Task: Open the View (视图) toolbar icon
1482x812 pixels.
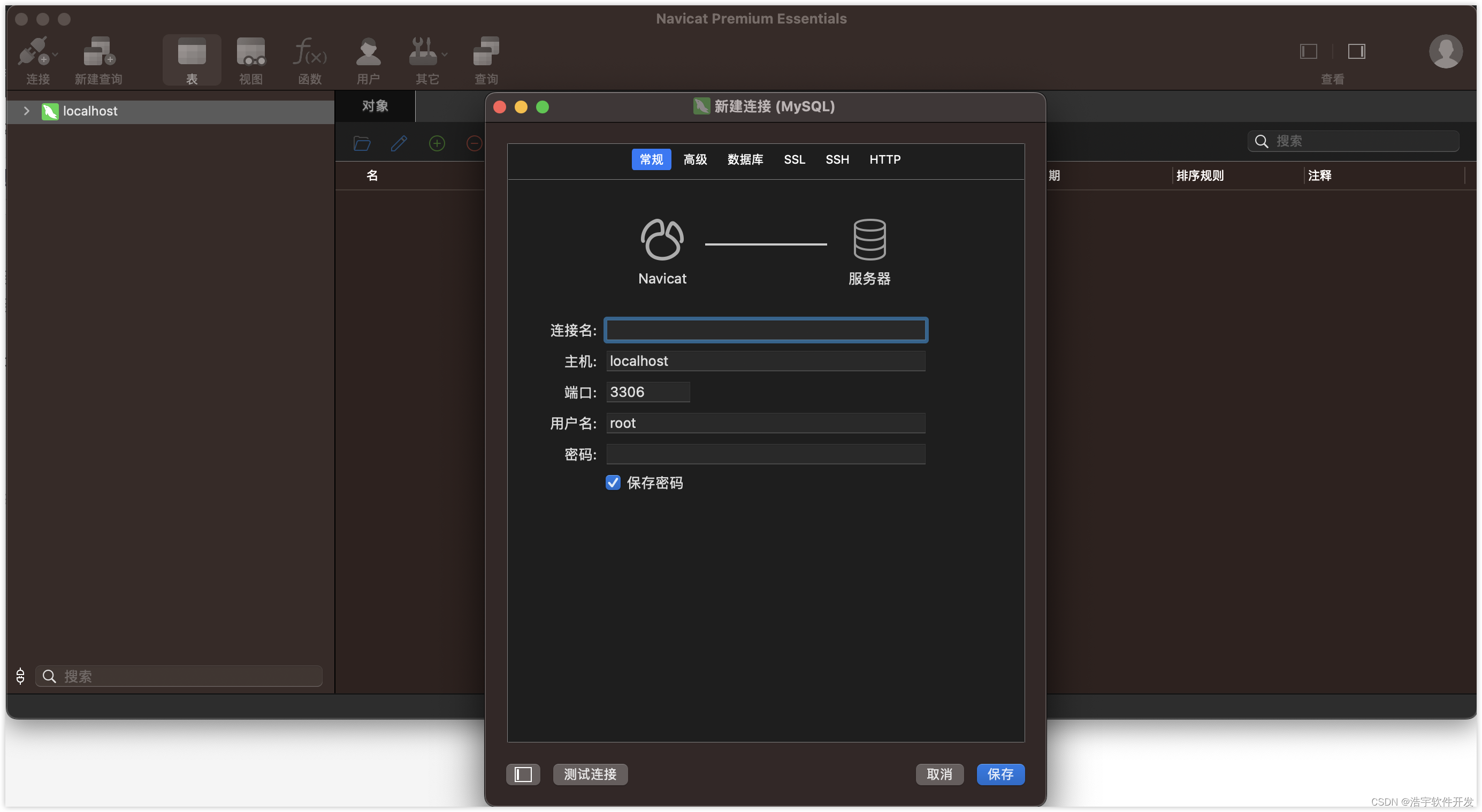Action: (x=251, y=52)
